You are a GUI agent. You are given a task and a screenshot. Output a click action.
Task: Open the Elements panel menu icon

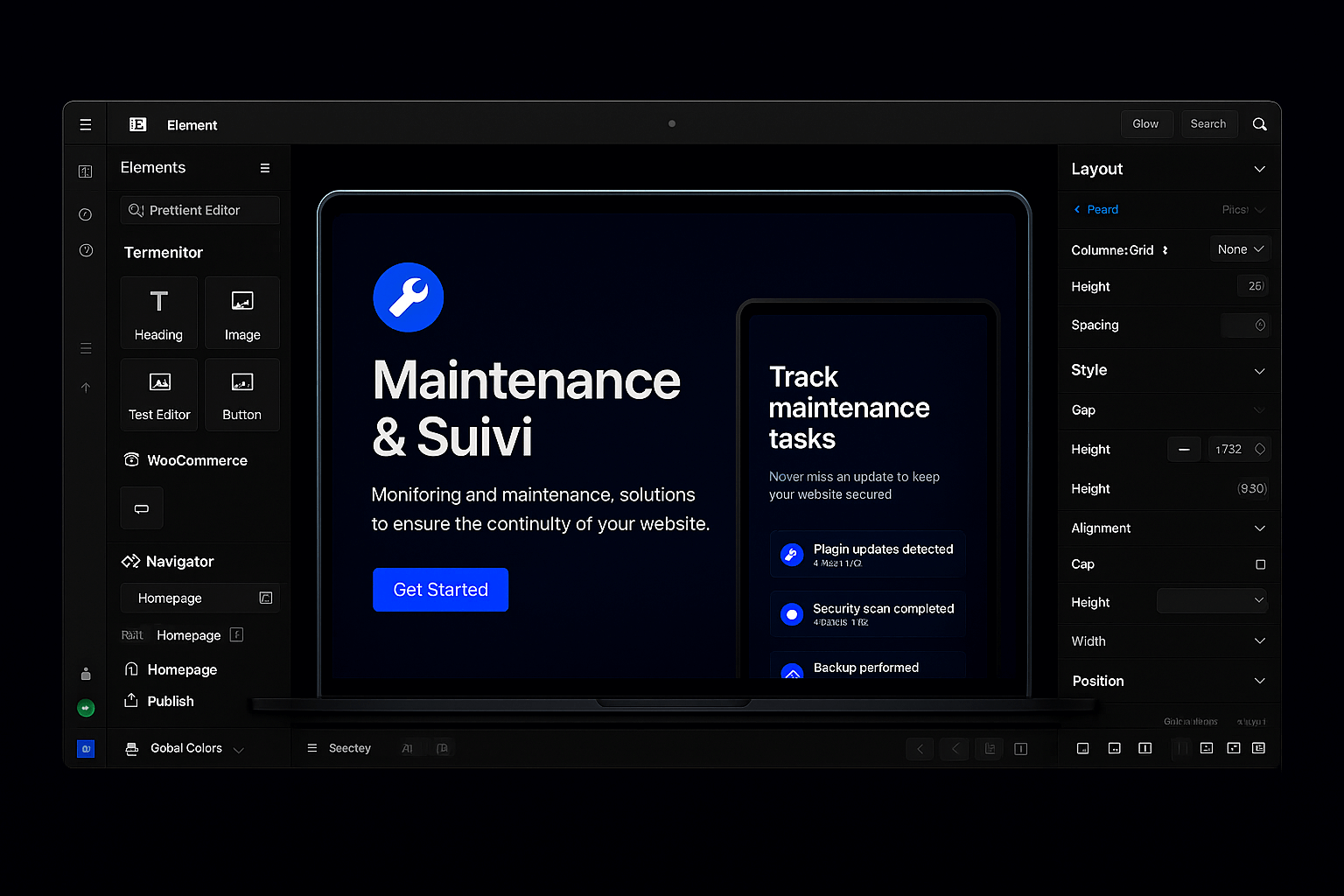click(x=264, y=168)
